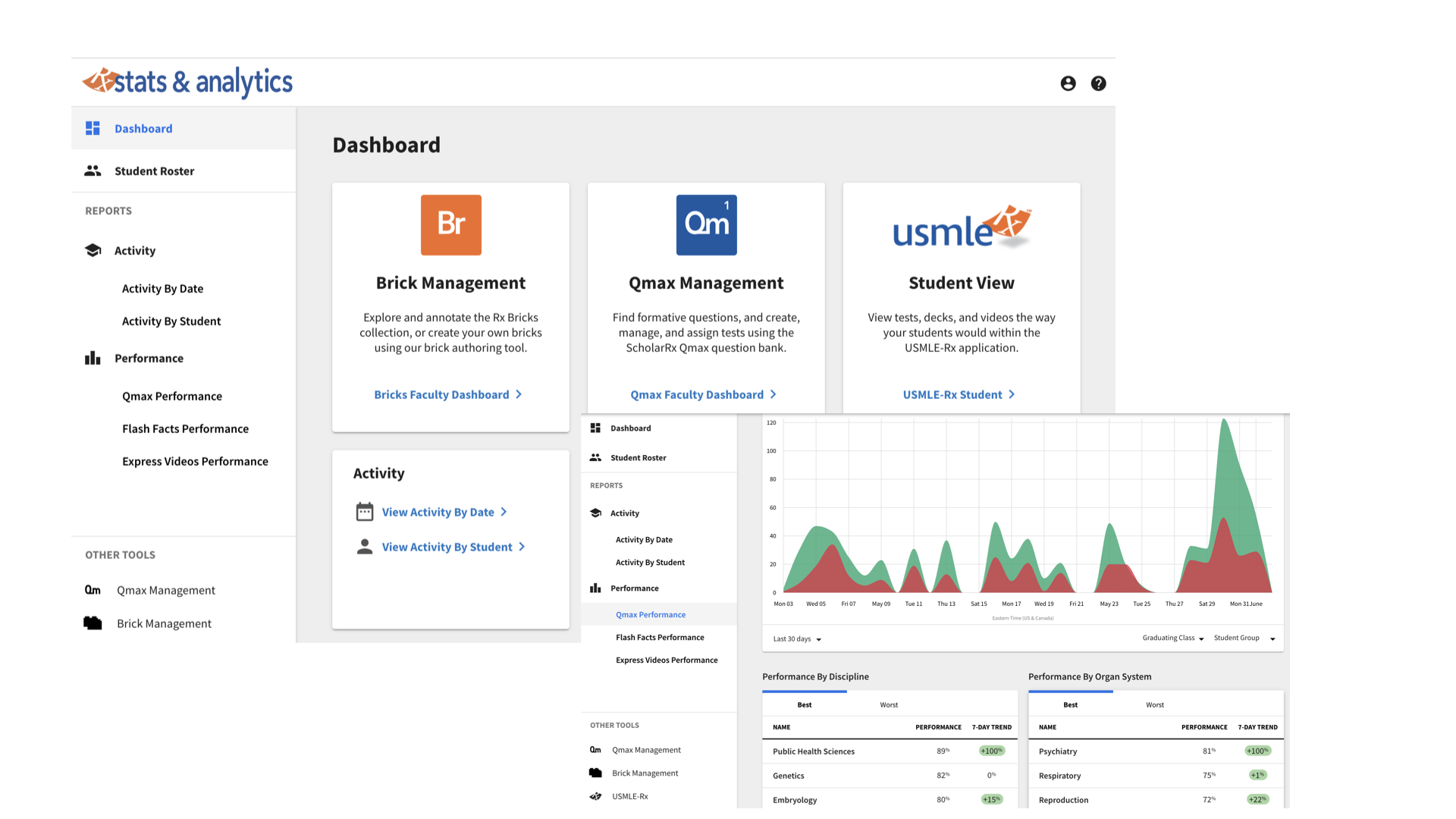Click the Performance bar chart icon in main sidebar

93,358
